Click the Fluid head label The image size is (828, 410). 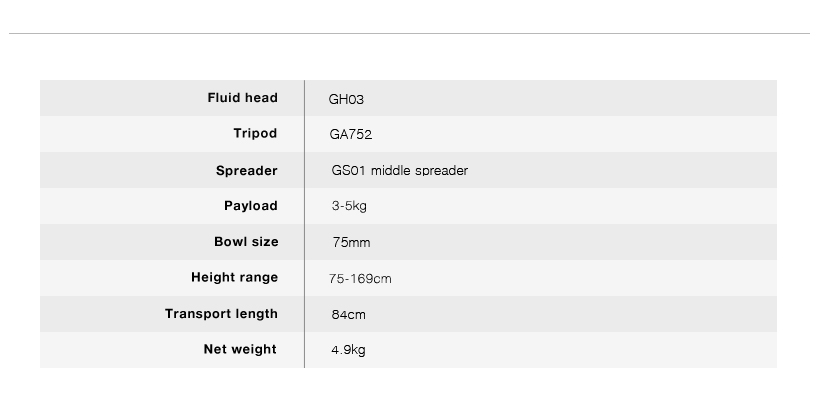tap(242, 98)
